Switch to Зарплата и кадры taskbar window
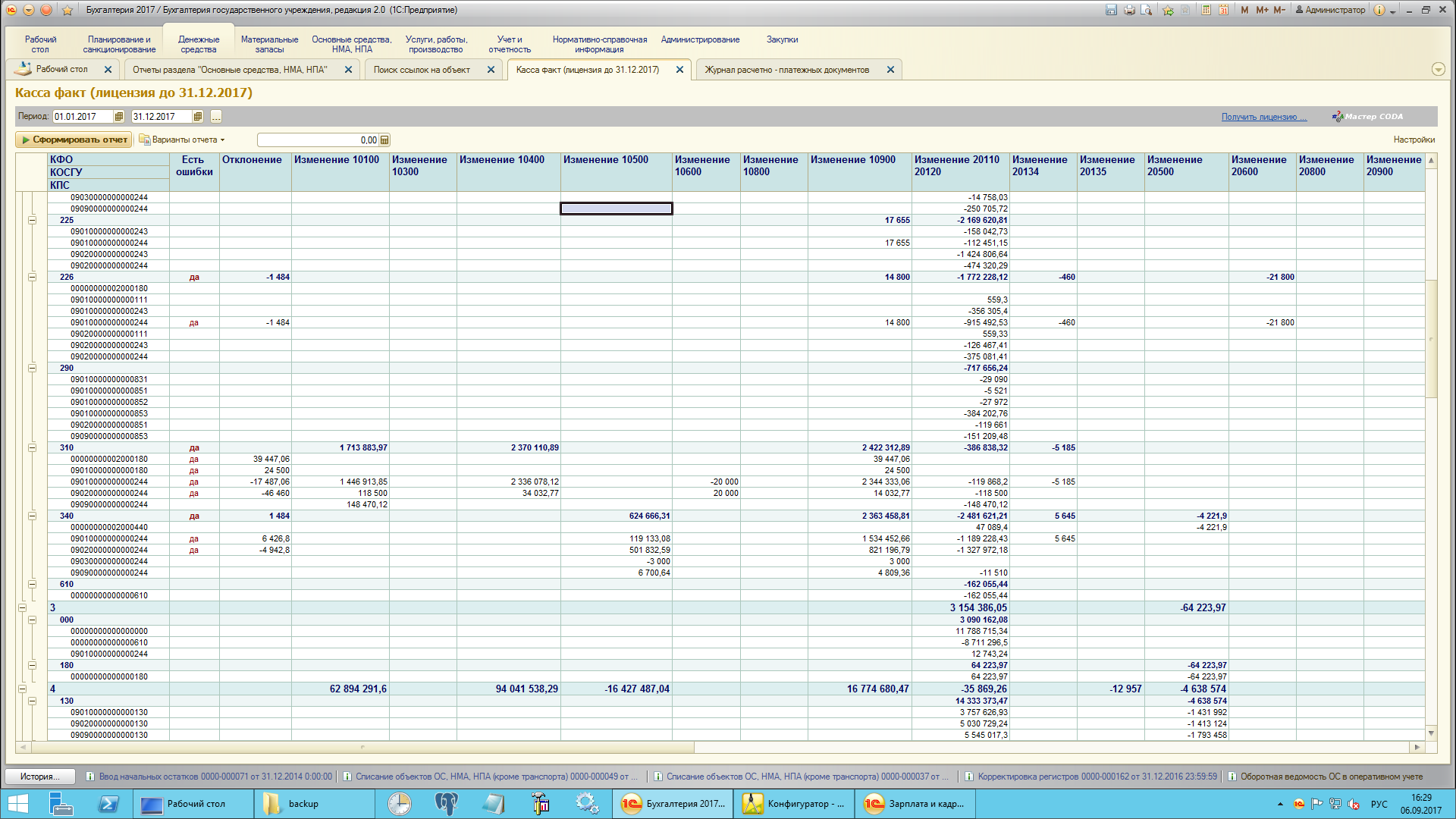 tap(915, 804)
